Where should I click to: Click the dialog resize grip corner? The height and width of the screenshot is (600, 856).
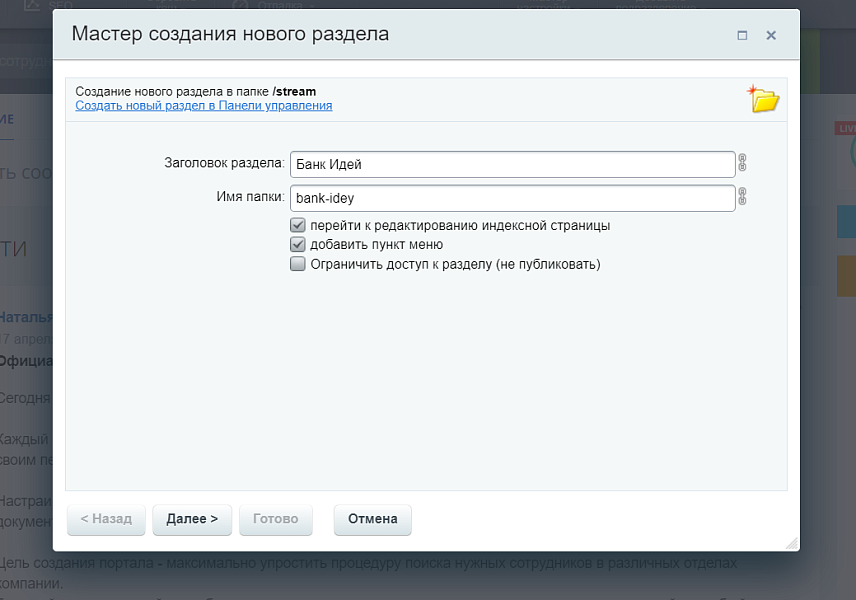tap(791, 543)
